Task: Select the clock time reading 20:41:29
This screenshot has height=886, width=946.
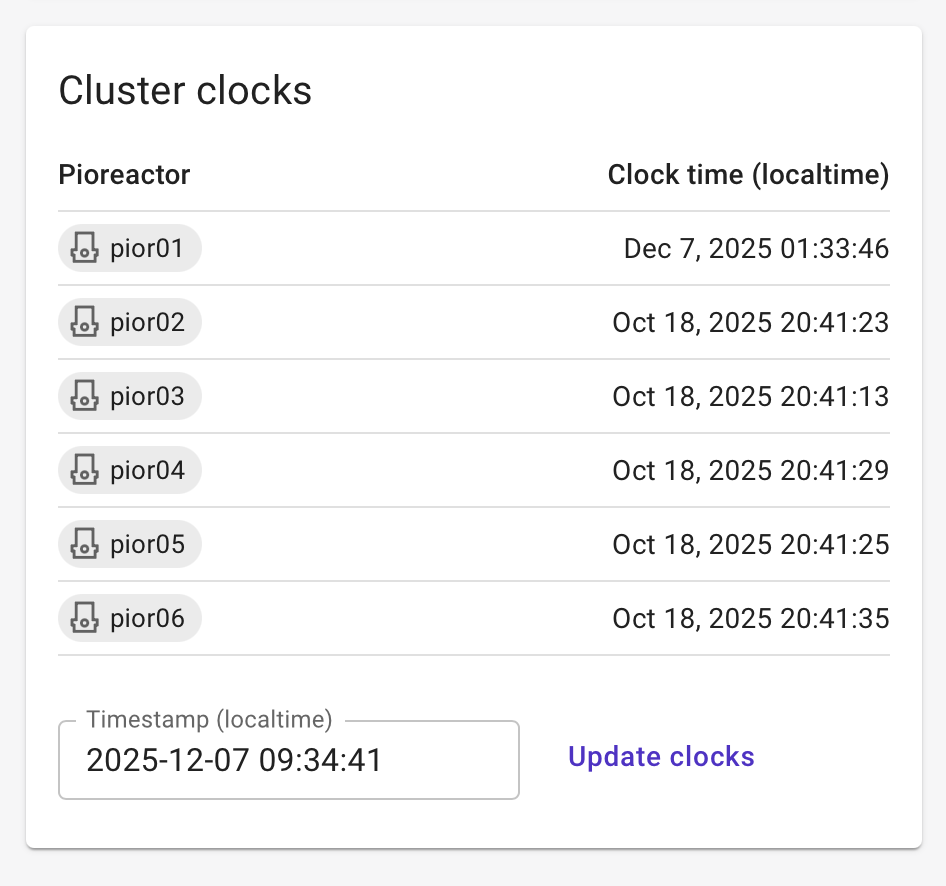Action: coord(750,470)
